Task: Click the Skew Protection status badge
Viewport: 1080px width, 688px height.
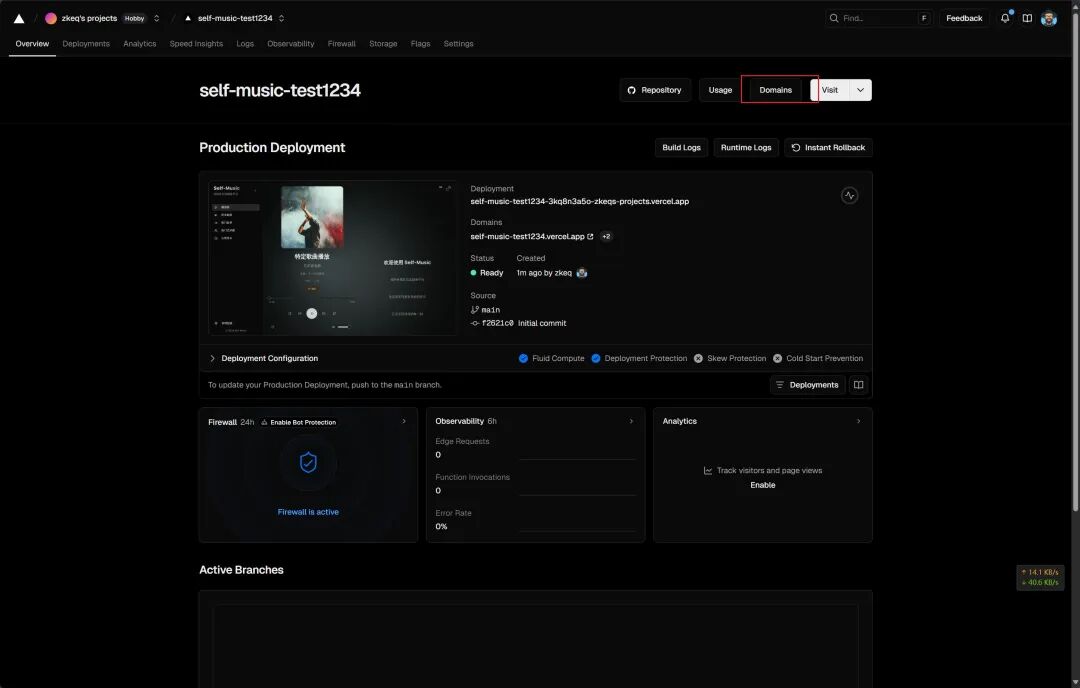Action: (x=729, y=358)
